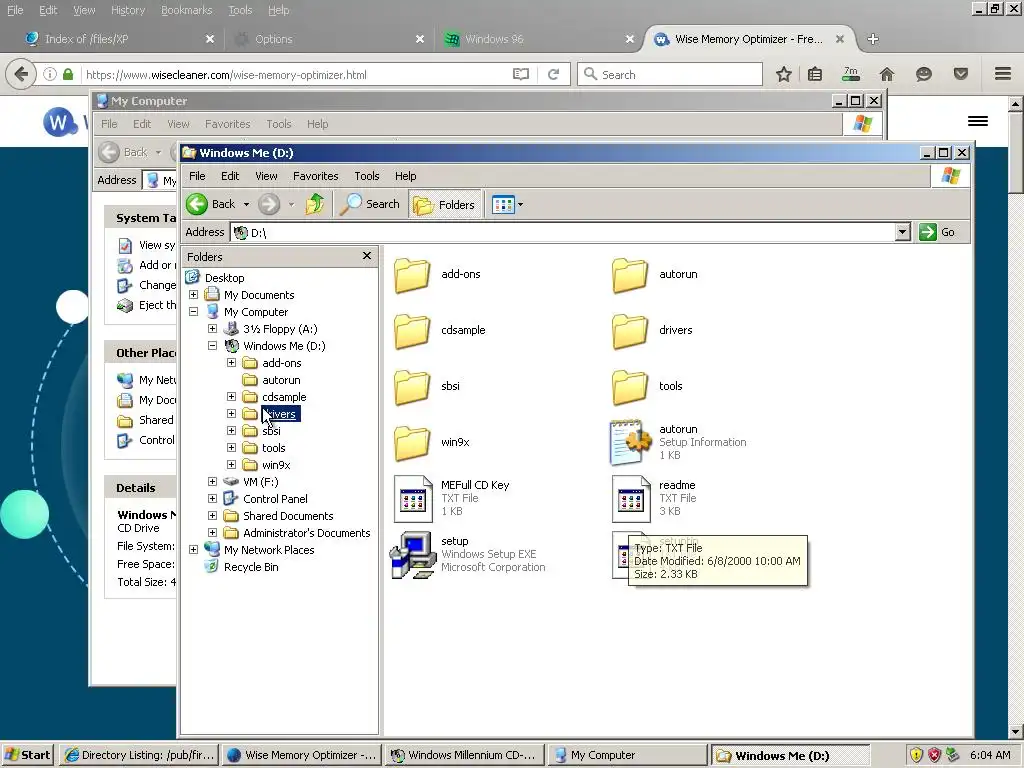Open the Back history dropdown arrow
The height and width of the screenshot is (768, 1024).
pos(246,204)
